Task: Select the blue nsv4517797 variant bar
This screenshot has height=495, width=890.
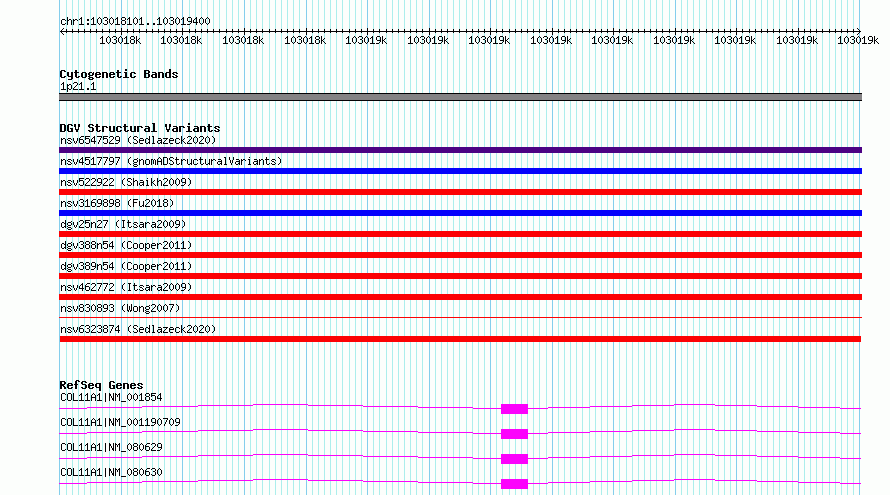Action: tap(460, 171)
